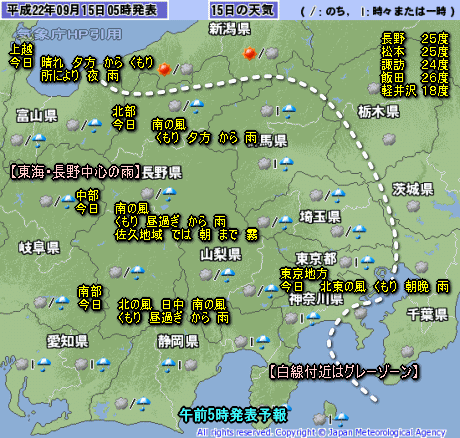Image resolution: width=460 pixels, height=438 pixels.
Task: Click the Japan Meteorological Agency copyright text
Action: (321, 433)
